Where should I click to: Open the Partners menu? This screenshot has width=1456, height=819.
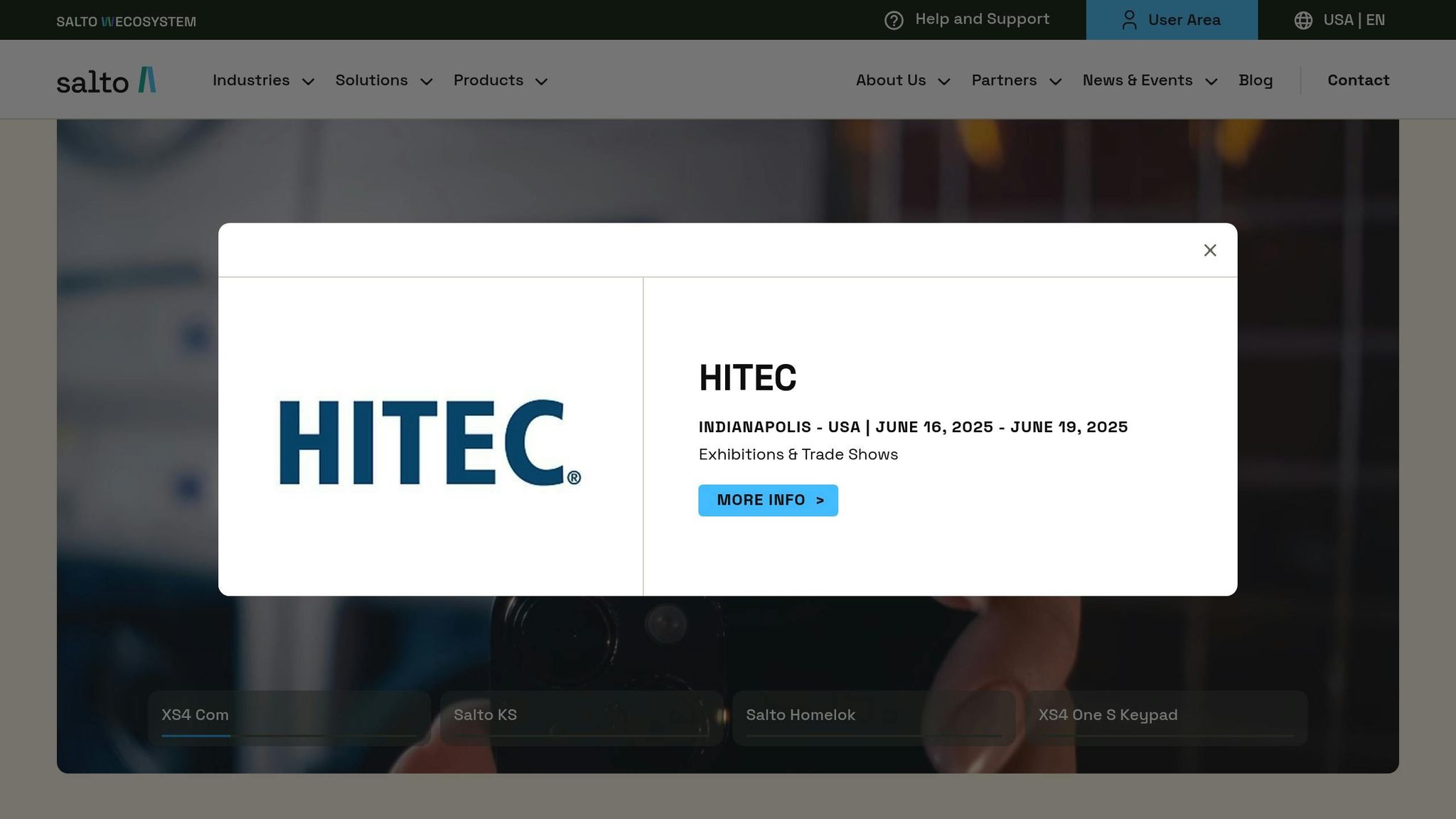1004,80
